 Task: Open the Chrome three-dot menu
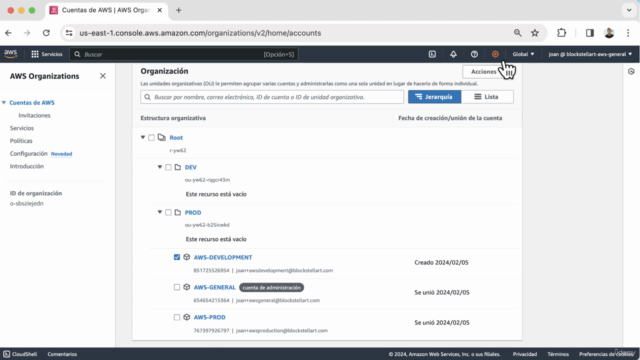tap(628, 33)
